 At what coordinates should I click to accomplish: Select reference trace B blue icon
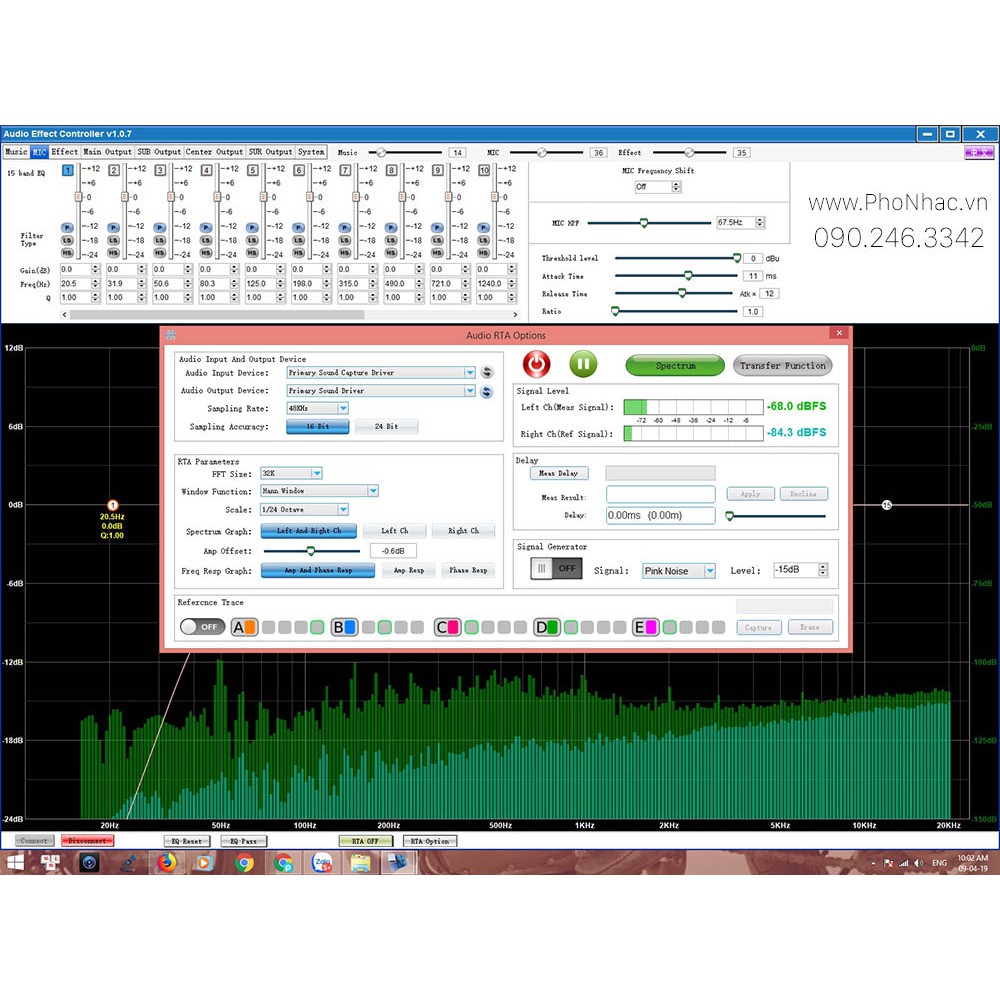click(x=344, y=627)
